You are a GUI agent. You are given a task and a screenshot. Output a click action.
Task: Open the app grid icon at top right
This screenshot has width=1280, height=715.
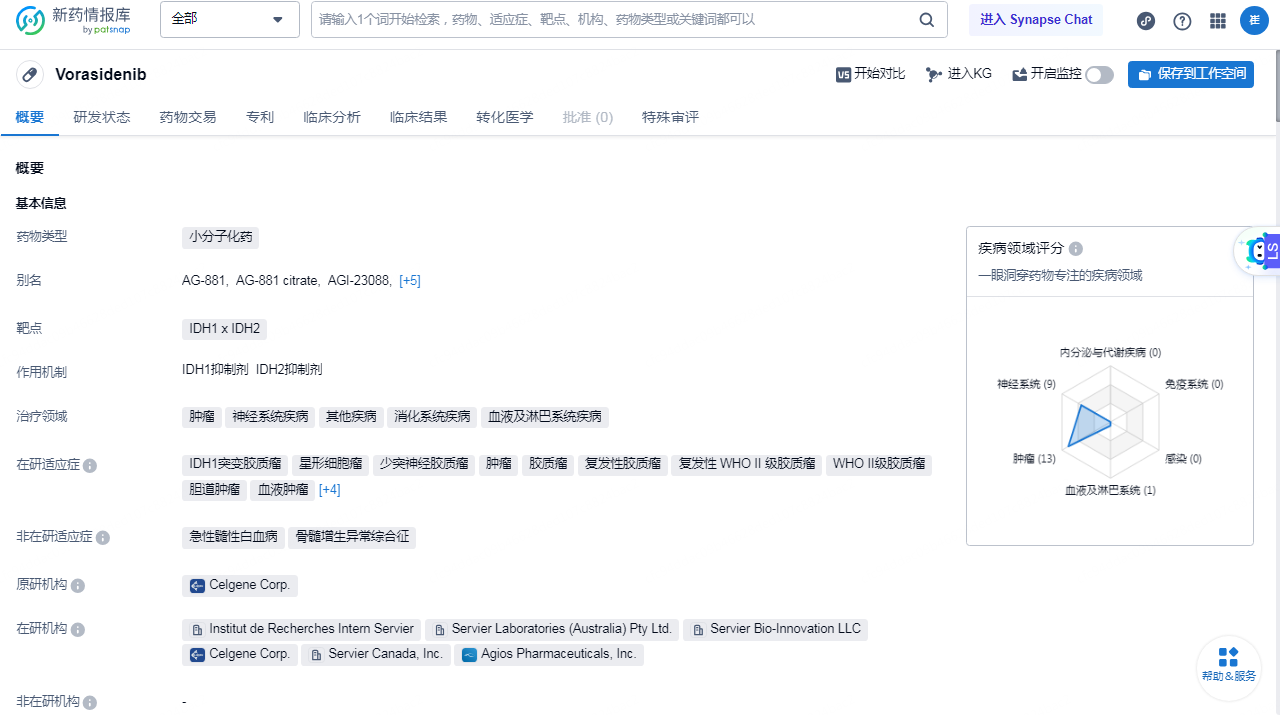point(1217,20)
